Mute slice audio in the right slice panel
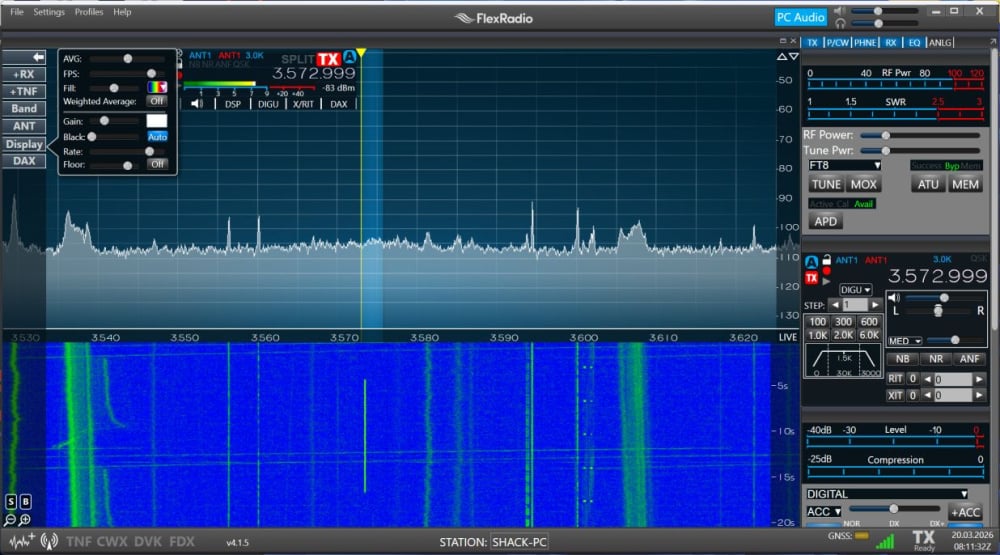Image resolution: width=1000 pixels, height=555 pixels. click(894, 298)
